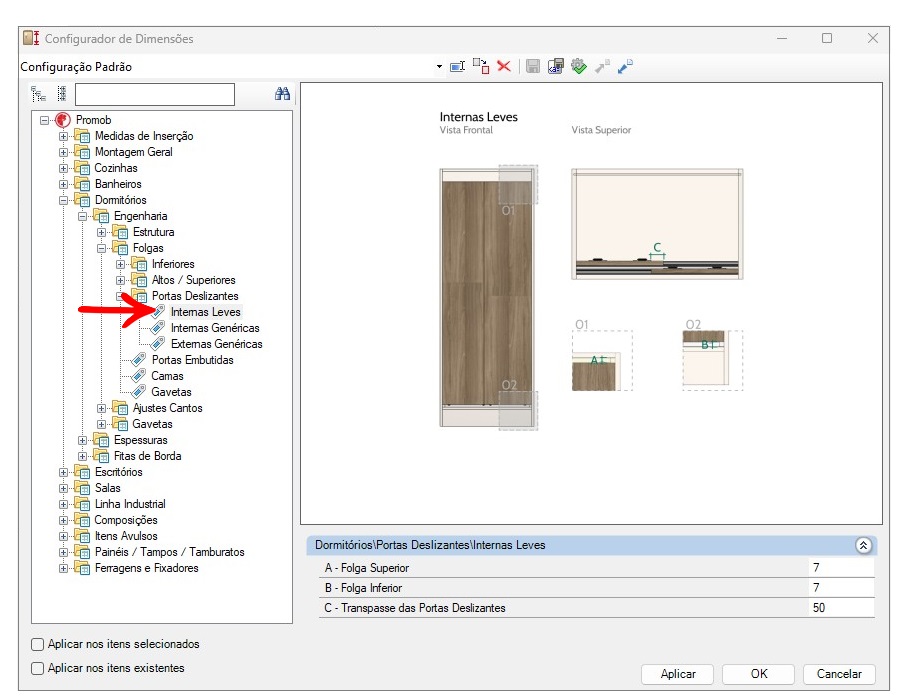Select Portas Embutidas tree item

click(x=192, y=360)
